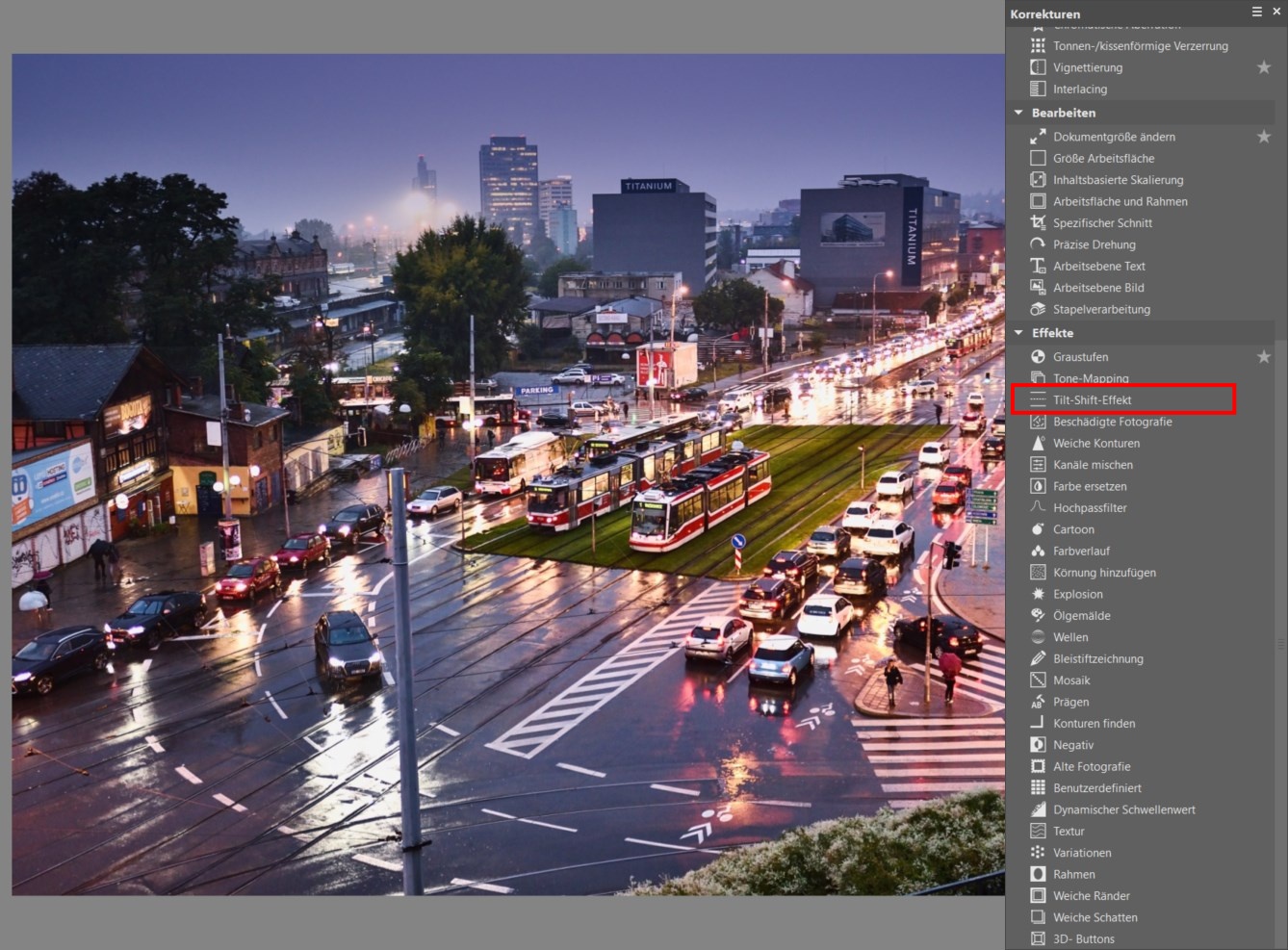Click the Hochpassfilter icon

1038,507
